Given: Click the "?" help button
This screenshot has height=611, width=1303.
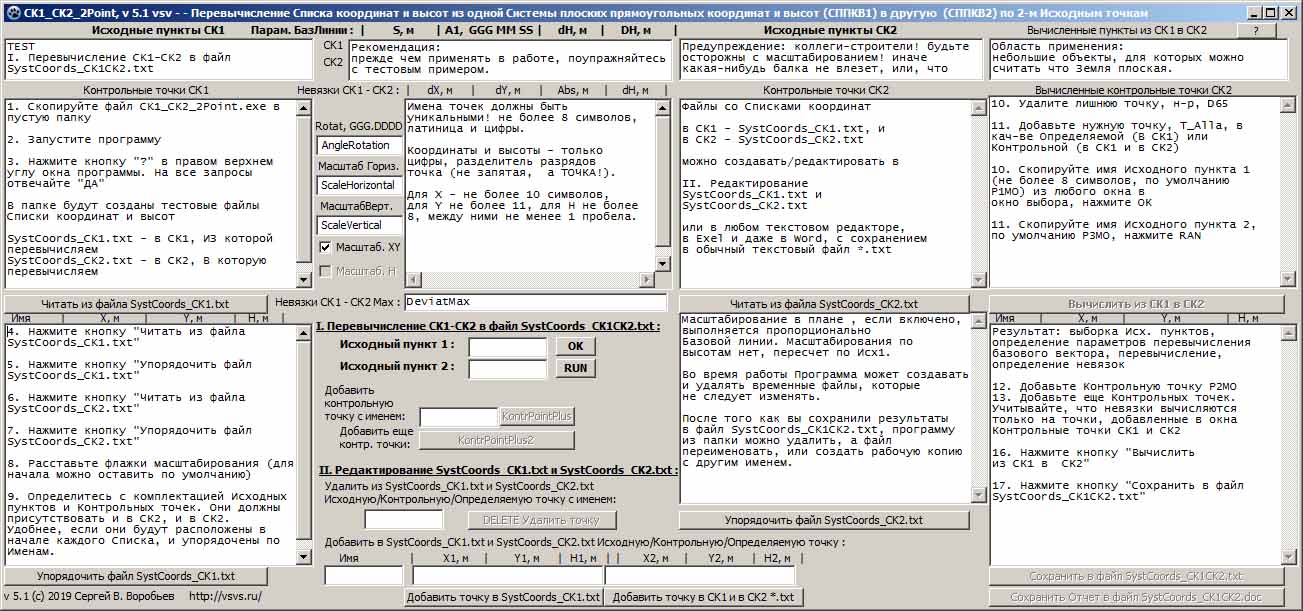Looking at the screenshot, I should coord(1255,31).
